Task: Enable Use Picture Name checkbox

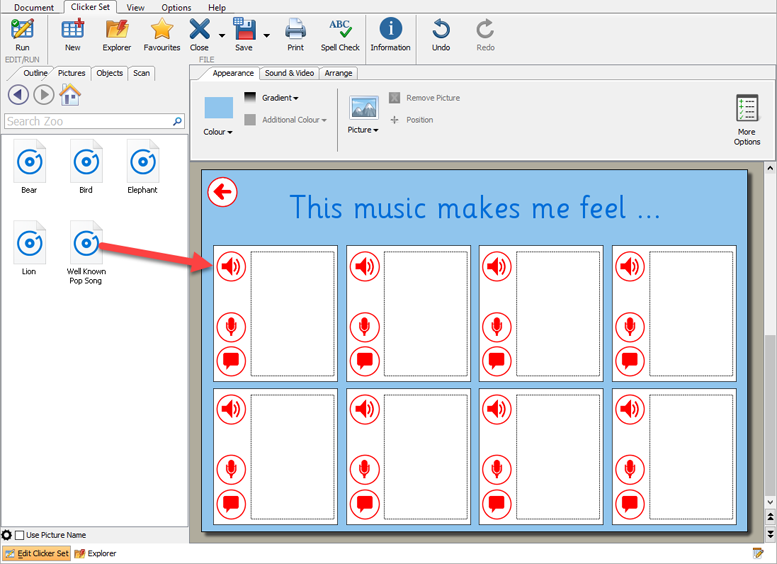Action: pos(20,536)
